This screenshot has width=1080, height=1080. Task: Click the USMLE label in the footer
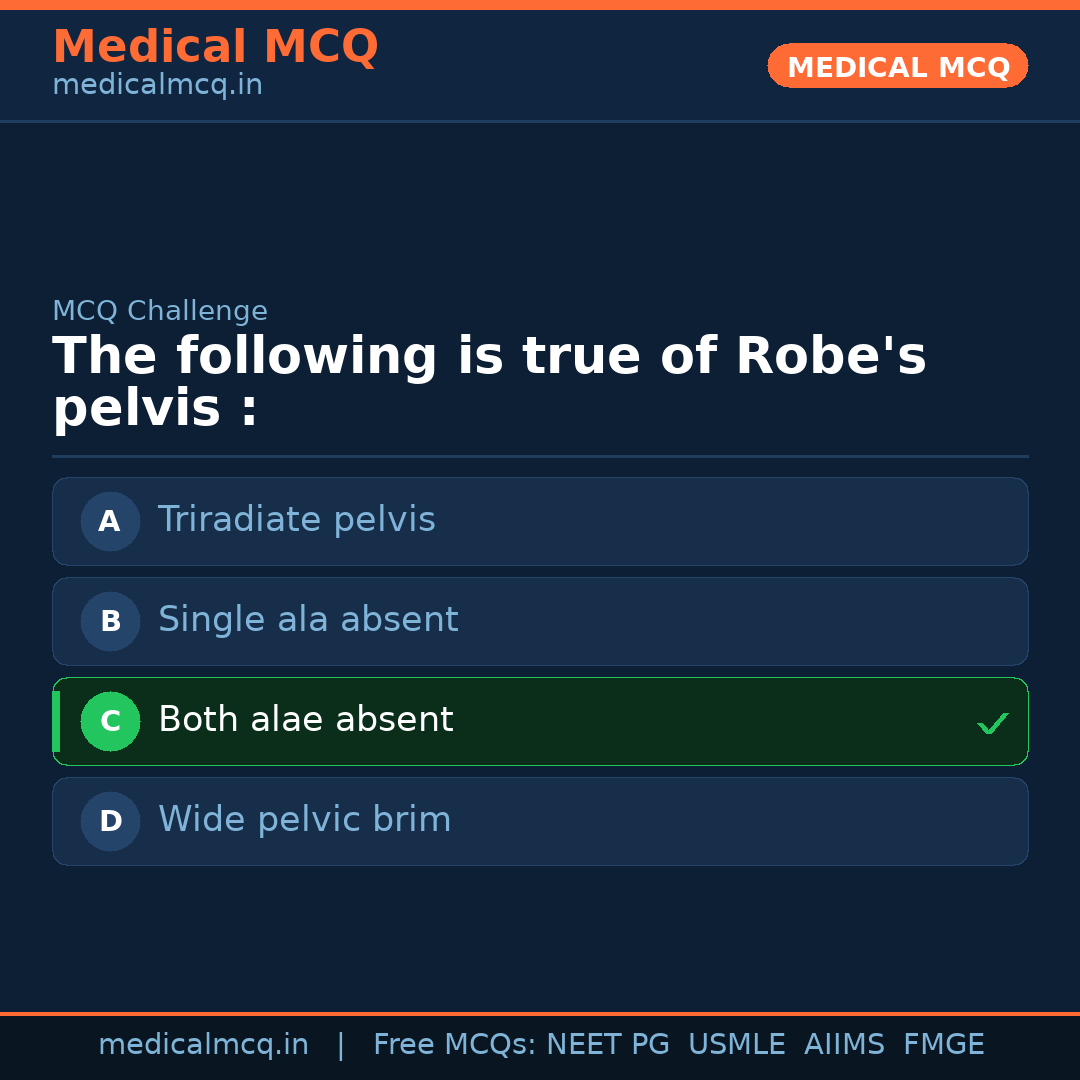pyautogui.click(x=736, y=1045)
